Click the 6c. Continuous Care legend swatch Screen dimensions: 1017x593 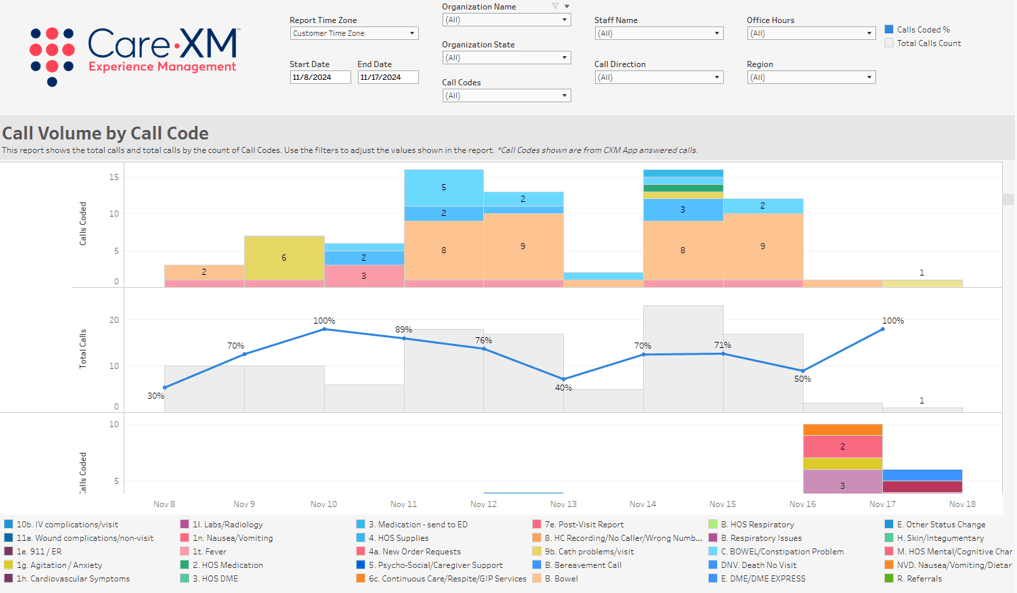361,579
